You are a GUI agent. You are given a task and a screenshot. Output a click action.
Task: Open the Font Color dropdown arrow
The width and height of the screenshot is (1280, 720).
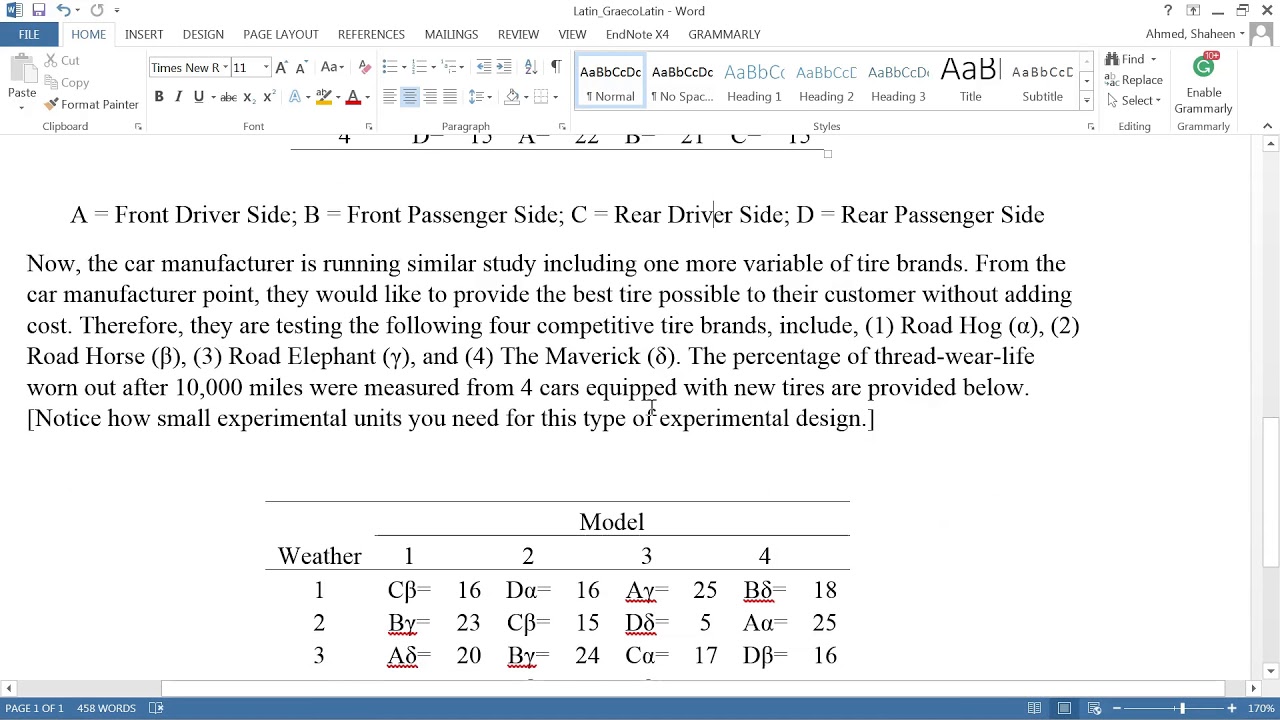point(367,97)
